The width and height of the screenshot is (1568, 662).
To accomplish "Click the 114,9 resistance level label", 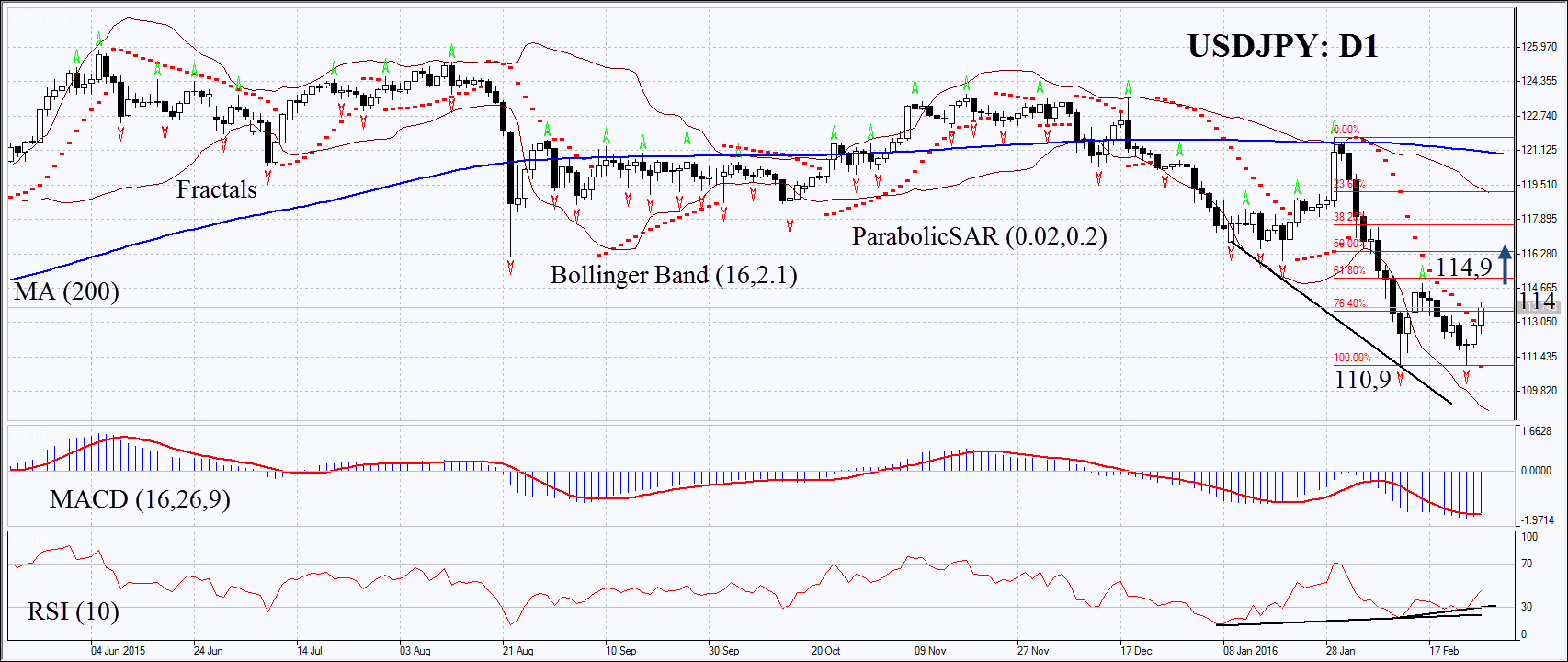I will (x=1463, y=268).
